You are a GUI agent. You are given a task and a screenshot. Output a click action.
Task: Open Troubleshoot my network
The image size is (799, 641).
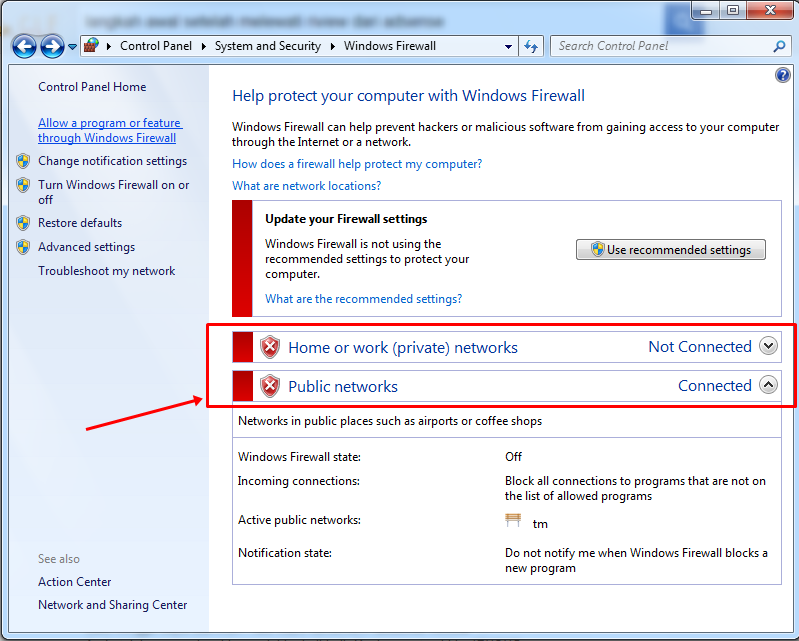click(106, 271)
